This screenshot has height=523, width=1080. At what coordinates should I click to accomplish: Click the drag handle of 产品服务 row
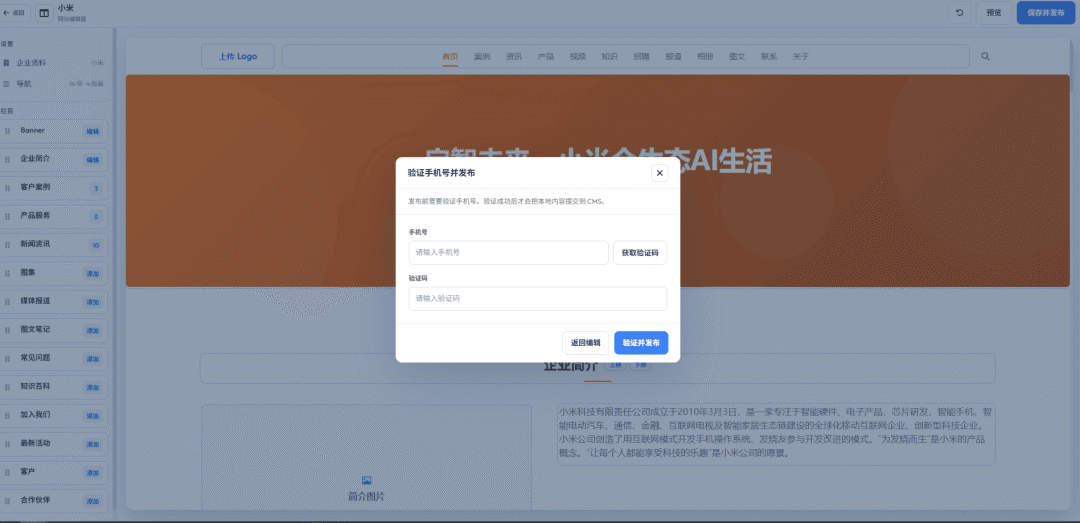[8, 216]
